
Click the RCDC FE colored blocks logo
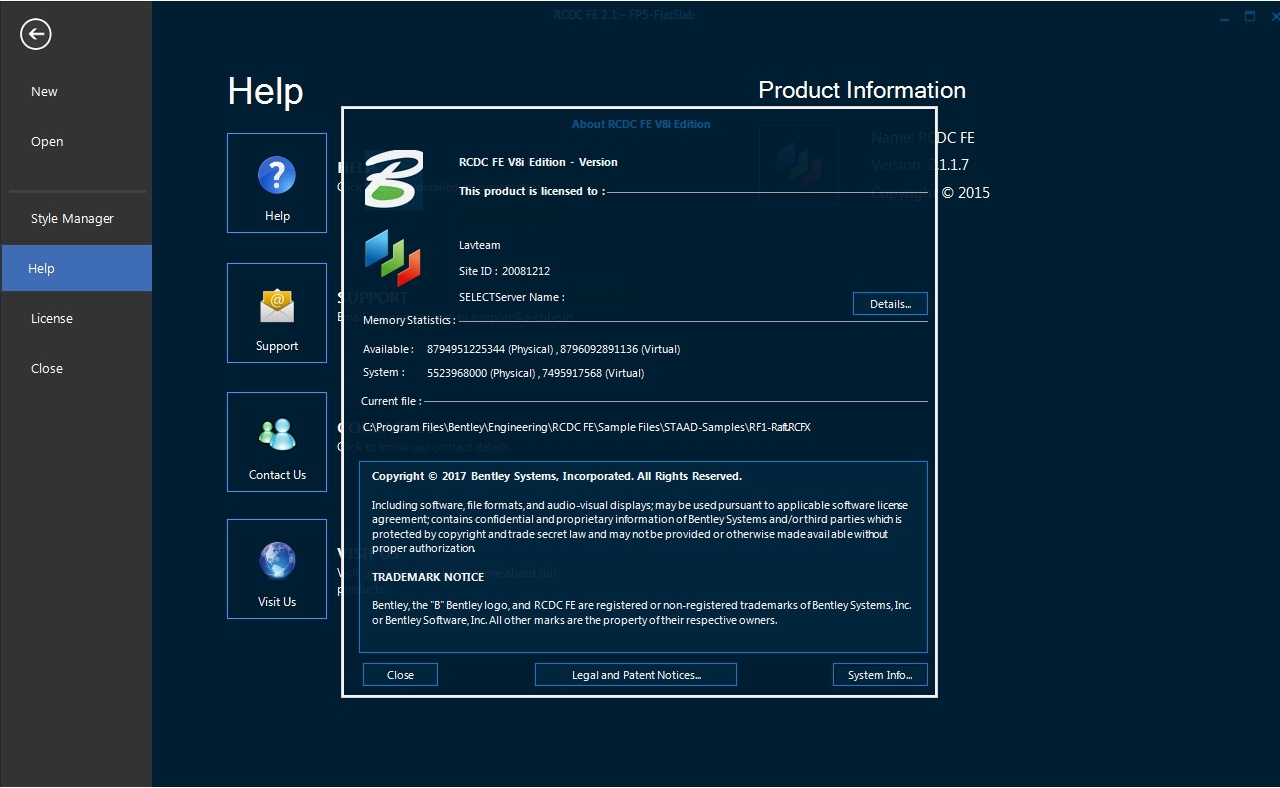393,257
